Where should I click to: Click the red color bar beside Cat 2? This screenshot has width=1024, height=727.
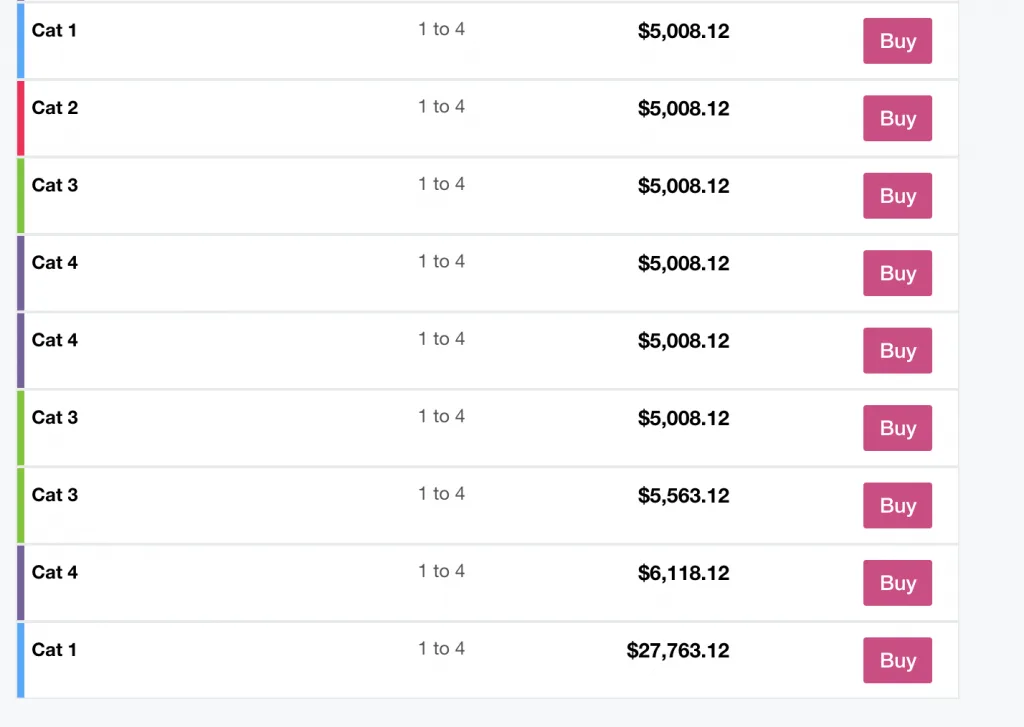coord(21,118)
